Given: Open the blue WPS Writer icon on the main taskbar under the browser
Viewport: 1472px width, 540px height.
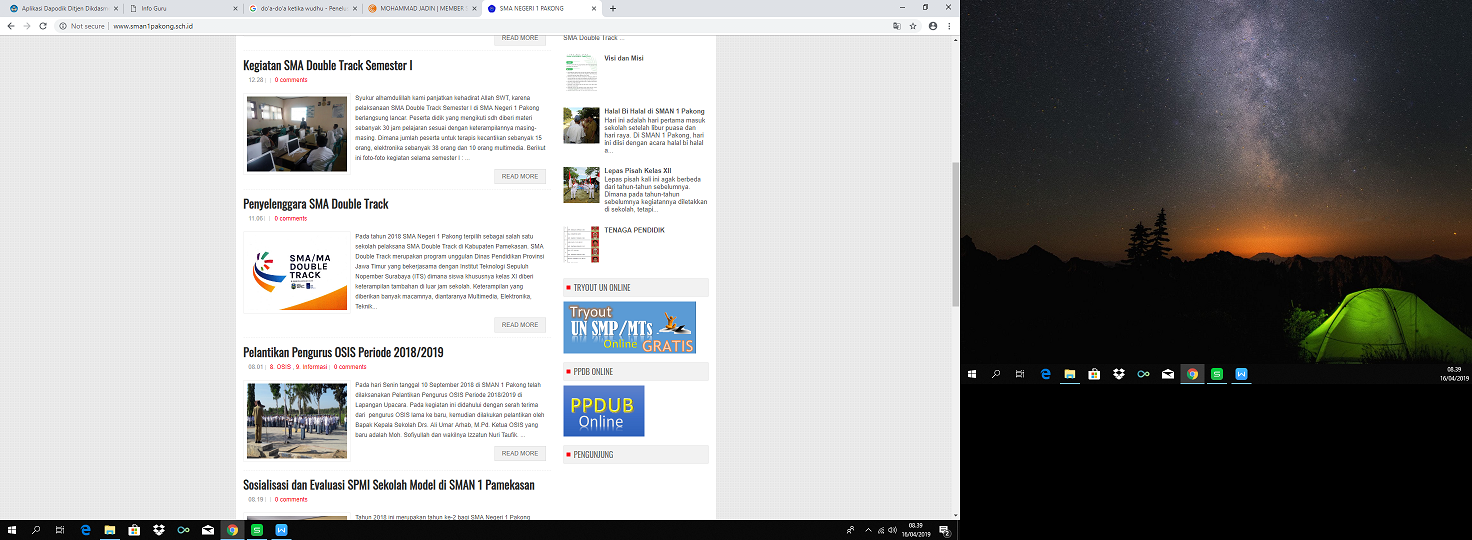Looking at the screenshot, I should pyautogui.click(x=281, y=530).
